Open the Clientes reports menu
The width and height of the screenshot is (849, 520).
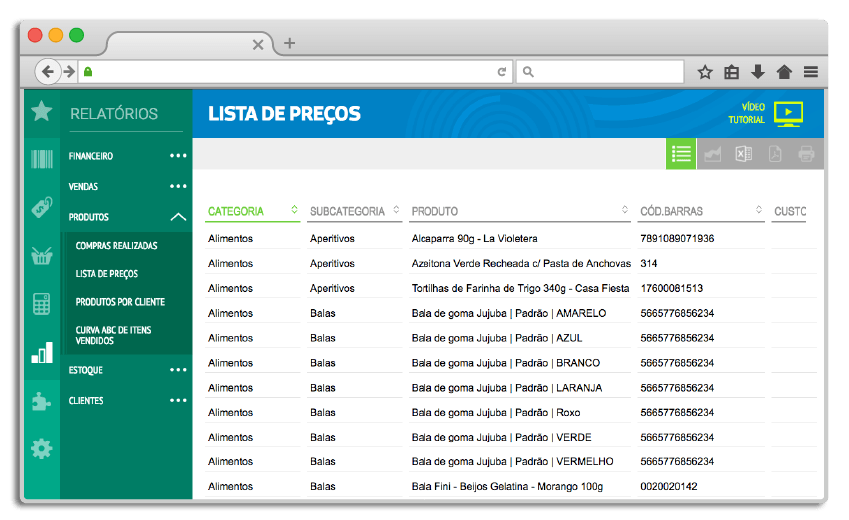click(86, 401)
